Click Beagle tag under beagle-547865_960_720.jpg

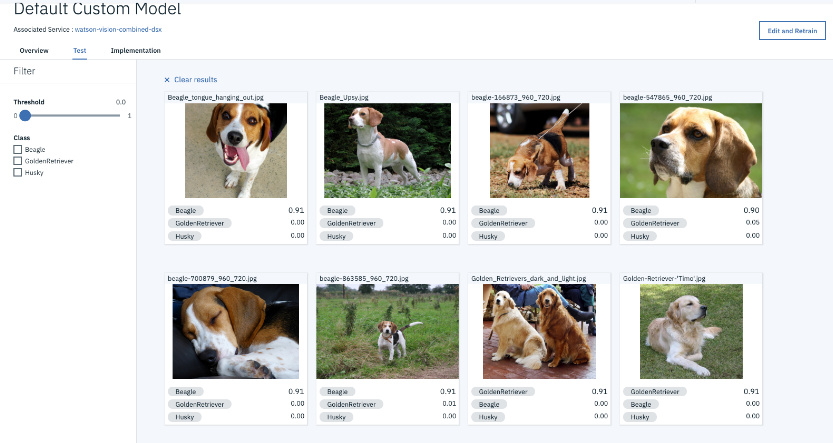pos(641,210)
